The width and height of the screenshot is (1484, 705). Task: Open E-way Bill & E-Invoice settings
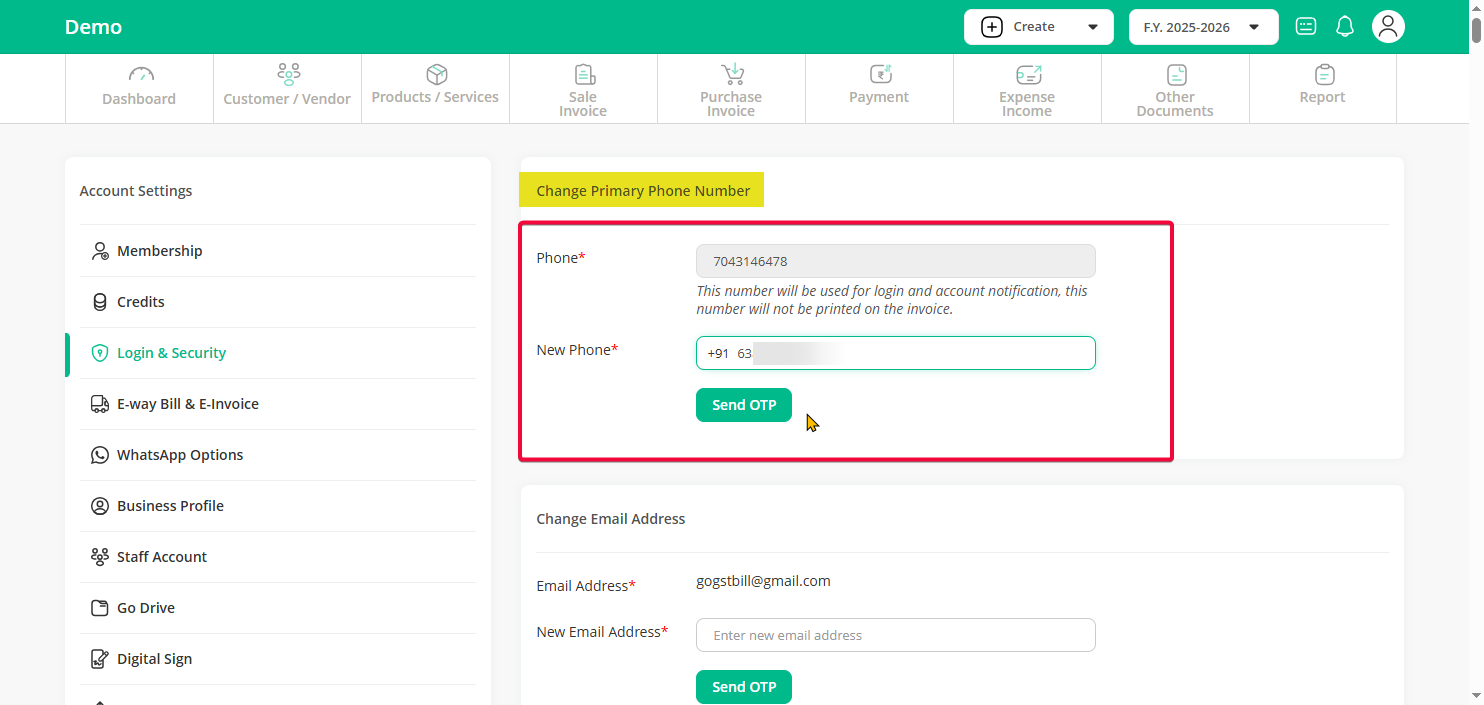click(187, 404)
